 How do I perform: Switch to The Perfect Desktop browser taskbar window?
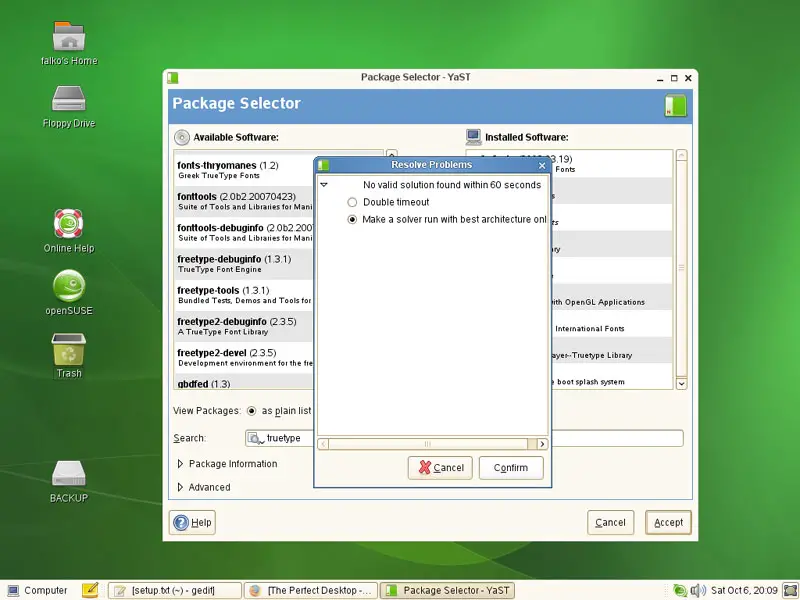click(x=311, y=590)
